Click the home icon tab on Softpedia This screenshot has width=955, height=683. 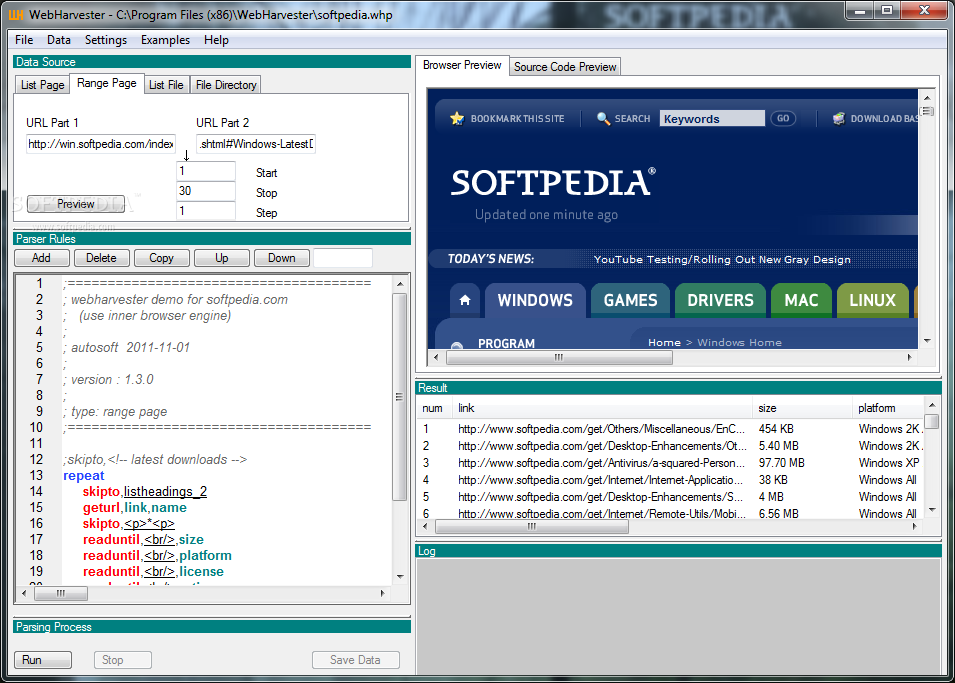coord(465,300)
